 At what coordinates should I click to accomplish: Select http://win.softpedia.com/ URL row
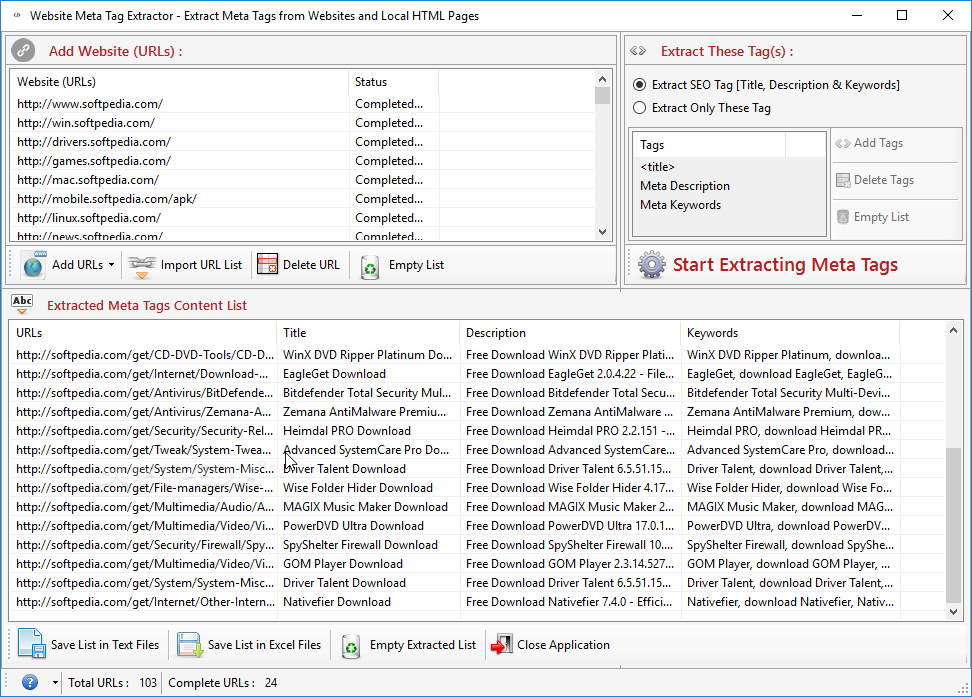[302, 123]
